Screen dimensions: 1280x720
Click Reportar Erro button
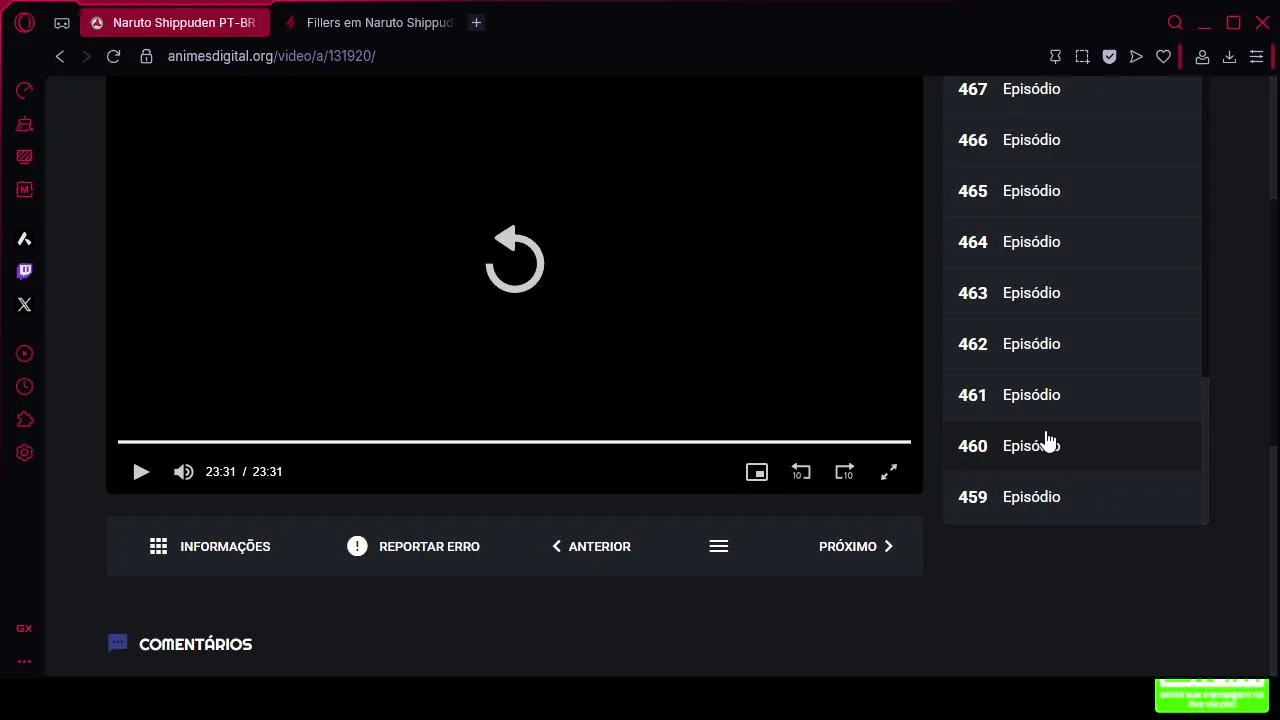click(x=413, y=546)
